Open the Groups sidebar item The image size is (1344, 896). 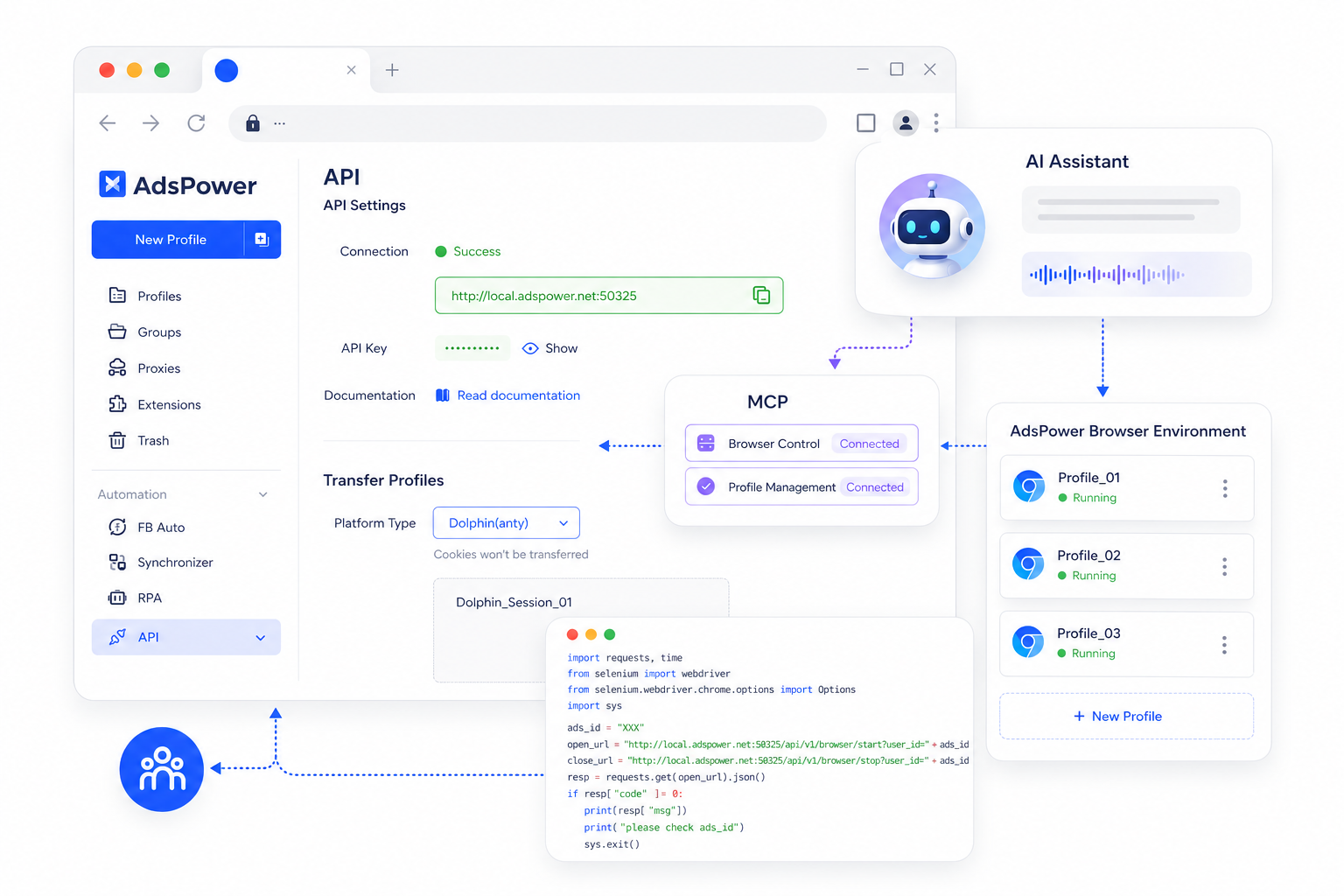click(159, 332)
